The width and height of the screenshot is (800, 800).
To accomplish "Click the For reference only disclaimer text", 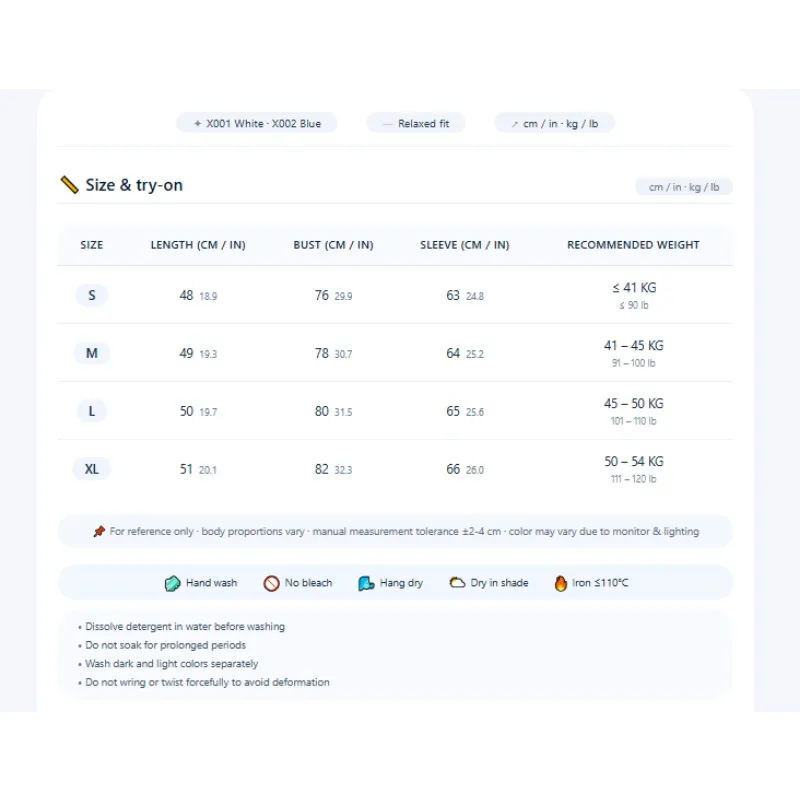I will (x=404, y=532).
